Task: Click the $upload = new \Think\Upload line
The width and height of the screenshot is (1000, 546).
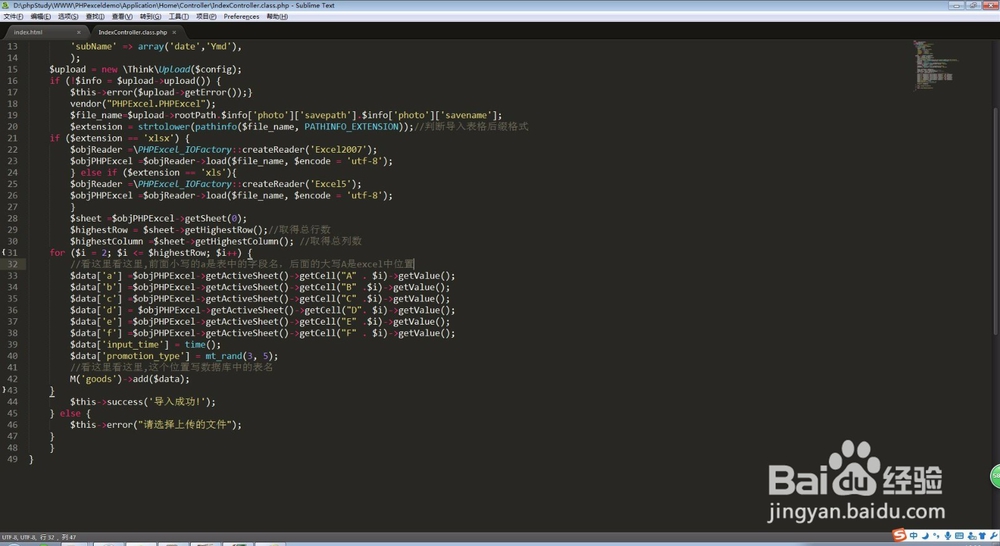Action: (x=145, y=70)
